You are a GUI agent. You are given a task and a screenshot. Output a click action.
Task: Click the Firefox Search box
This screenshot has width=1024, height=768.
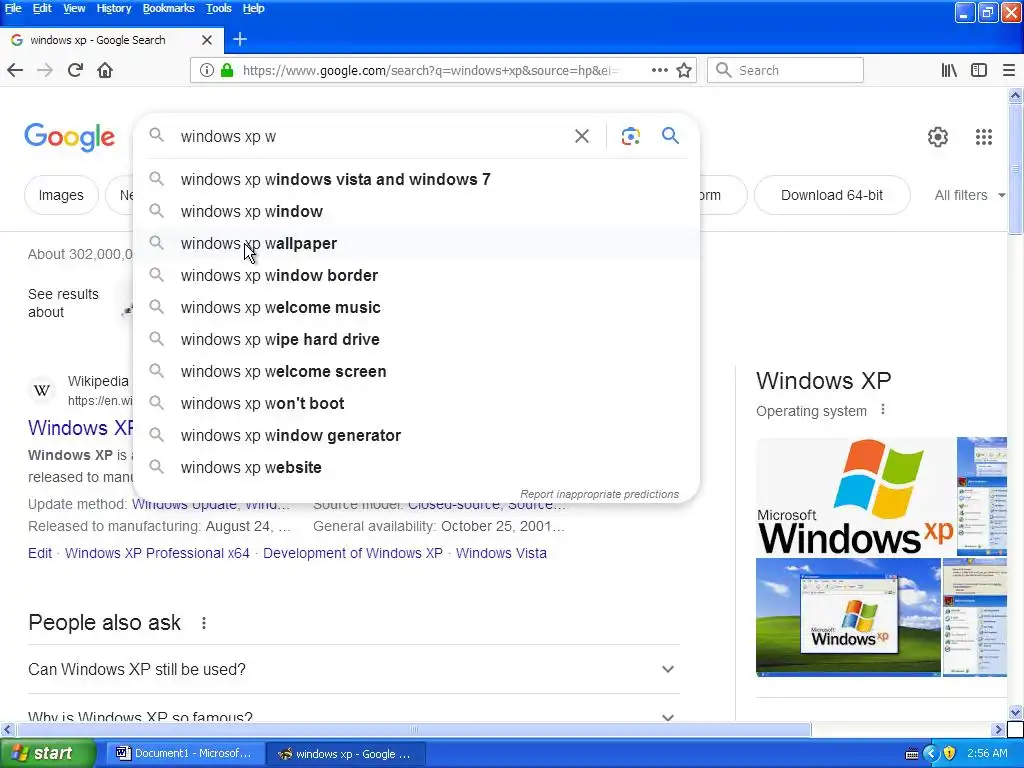tap(785, 70)
